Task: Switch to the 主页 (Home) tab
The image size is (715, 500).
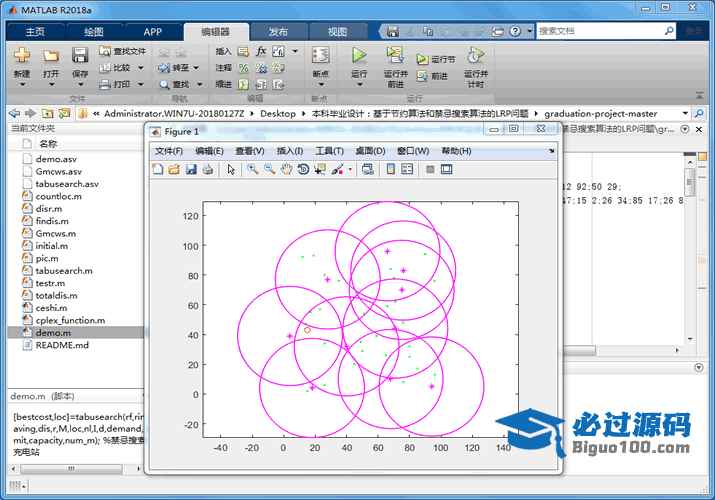Action: point(35,31)
